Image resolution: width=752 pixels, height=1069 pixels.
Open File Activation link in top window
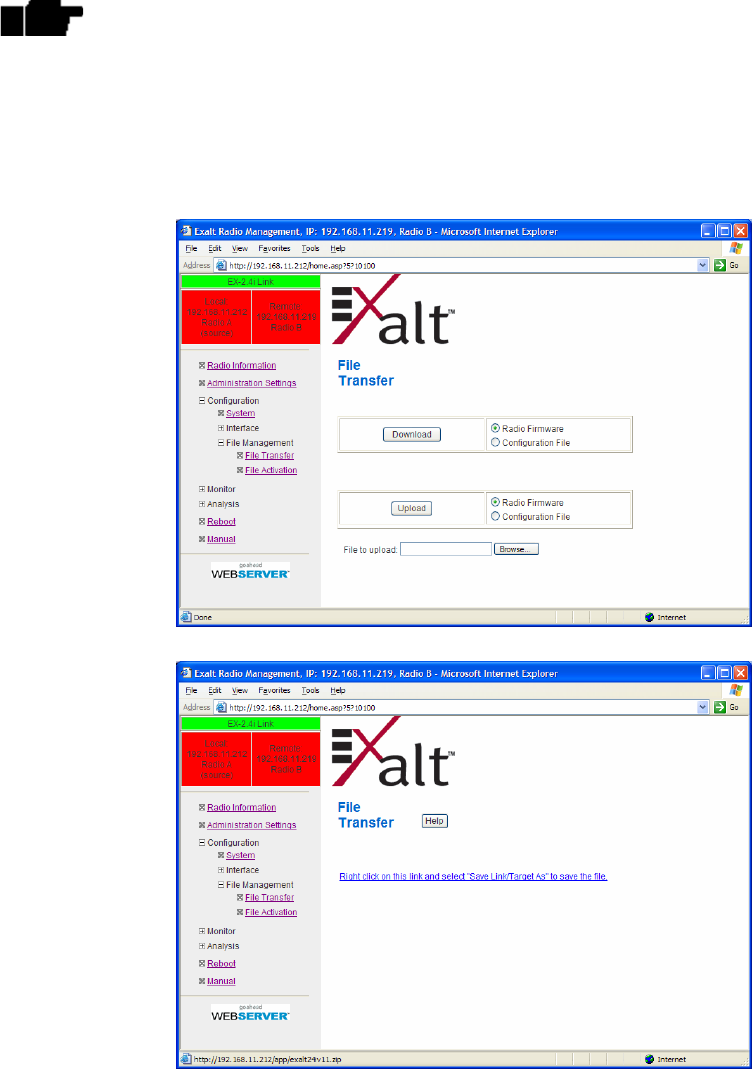click(271, 470)
